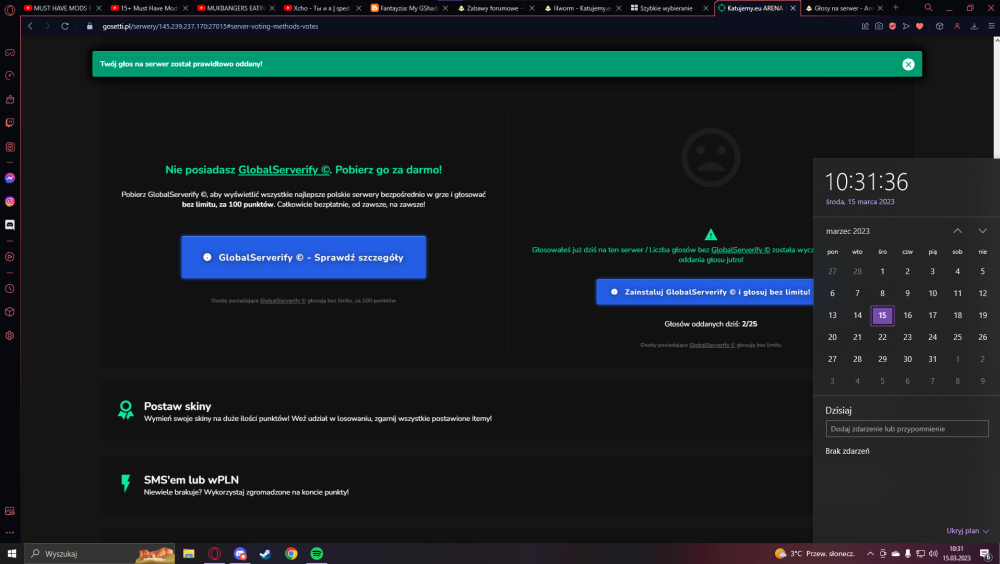Open the ad blocker shield icon
Viewport: 1000px width, 564px height.
click(x=892, y=26)
